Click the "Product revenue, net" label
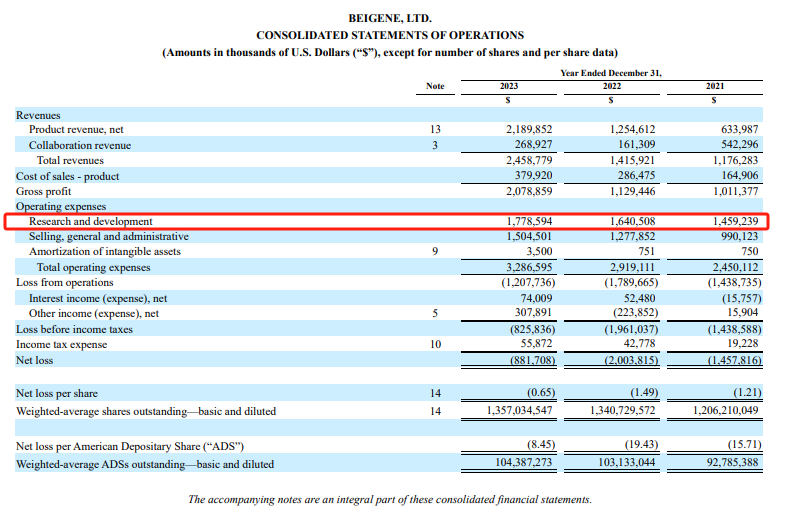This screenshot has height=511, width=789. pos(76,129)
